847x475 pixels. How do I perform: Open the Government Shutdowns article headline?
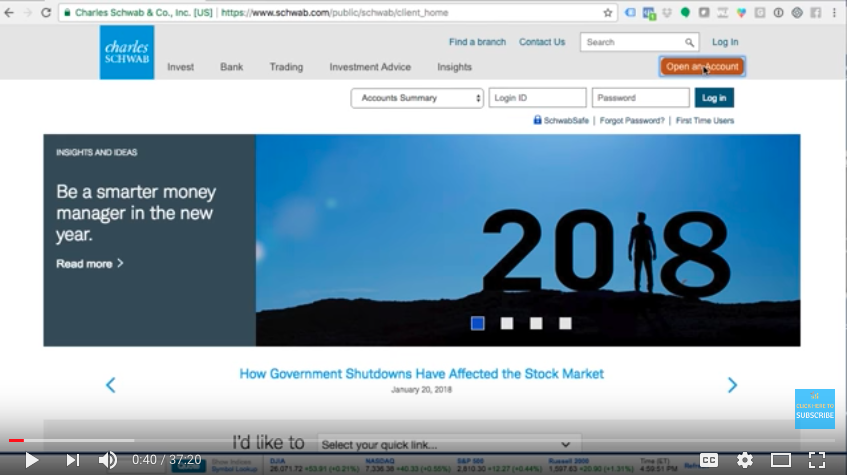tap(421, 374)
